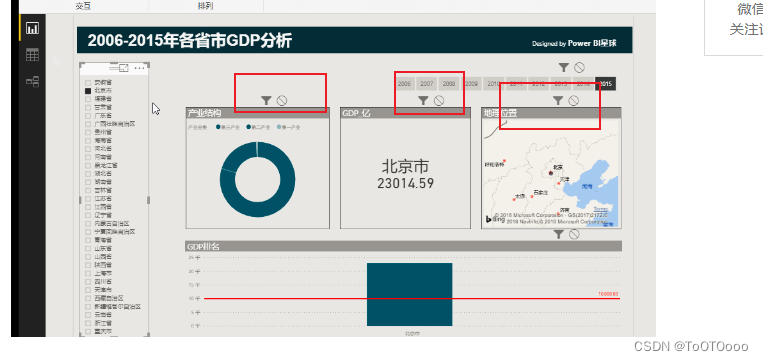Click the 10,000.00 reference line label

(x=608, y=294)
